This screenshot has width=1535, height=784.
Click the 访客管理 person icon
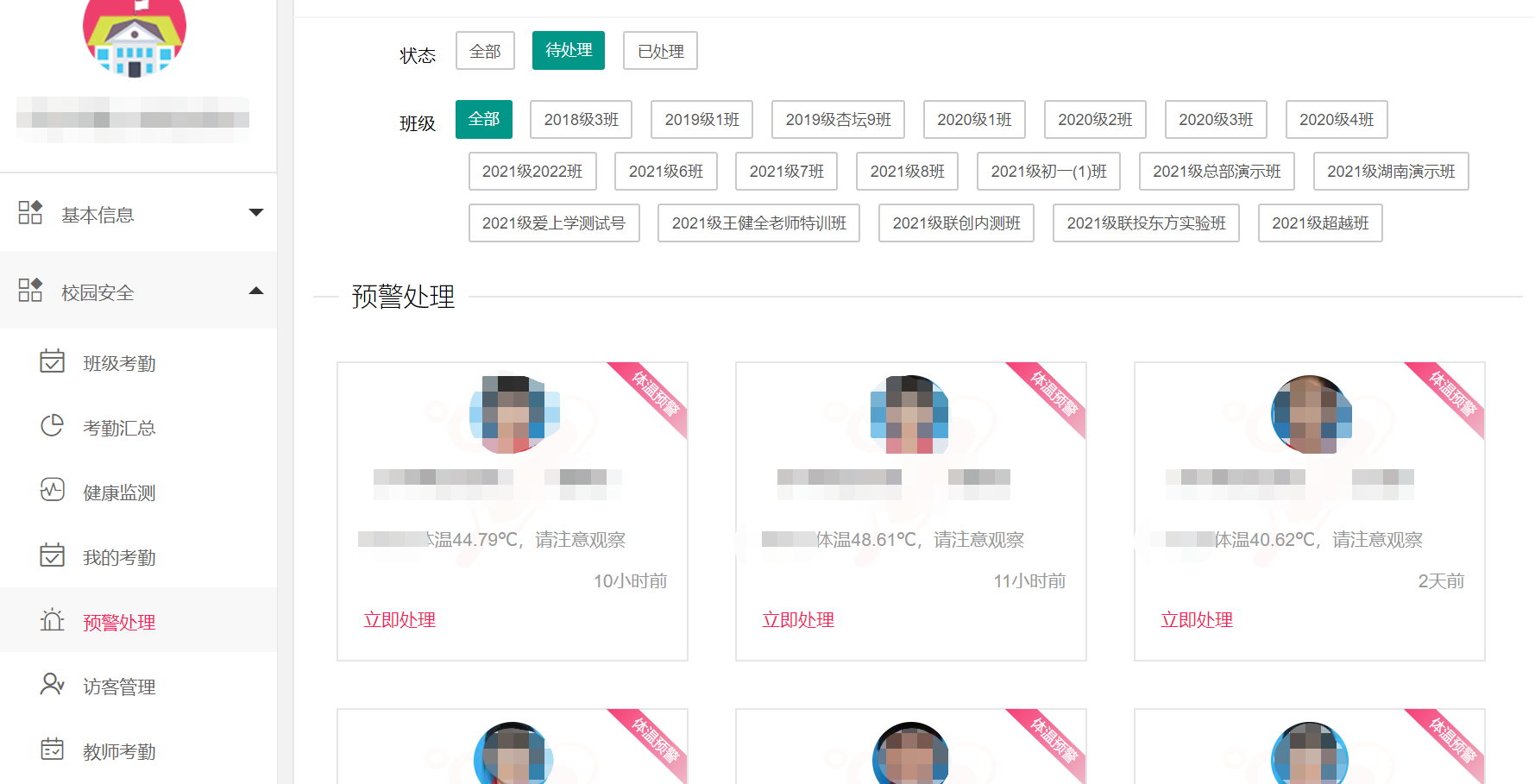[x=52, y=685]
